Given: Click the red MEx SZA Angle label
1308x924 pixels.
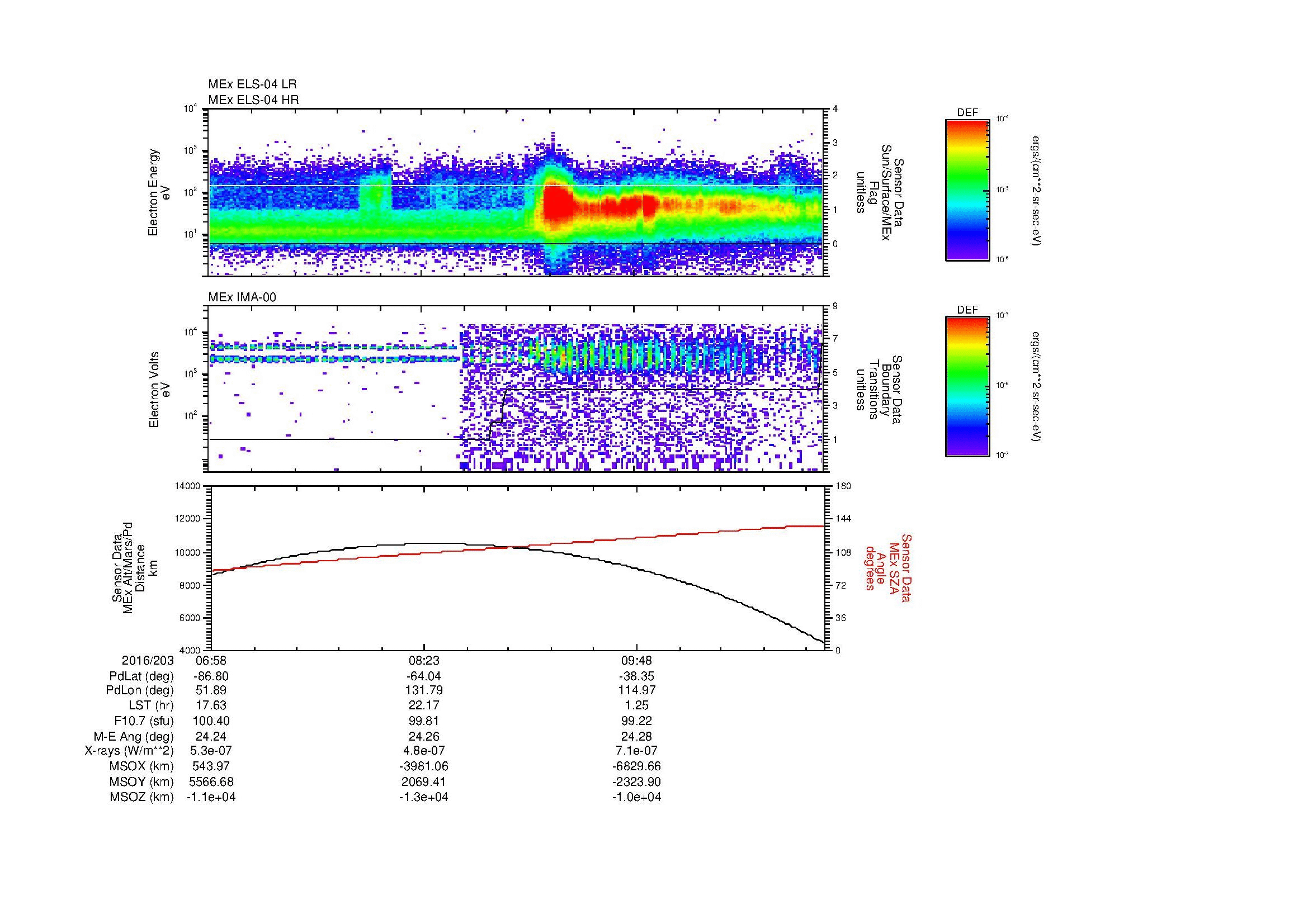Looking at the screenshot, I should coord(887,567).
